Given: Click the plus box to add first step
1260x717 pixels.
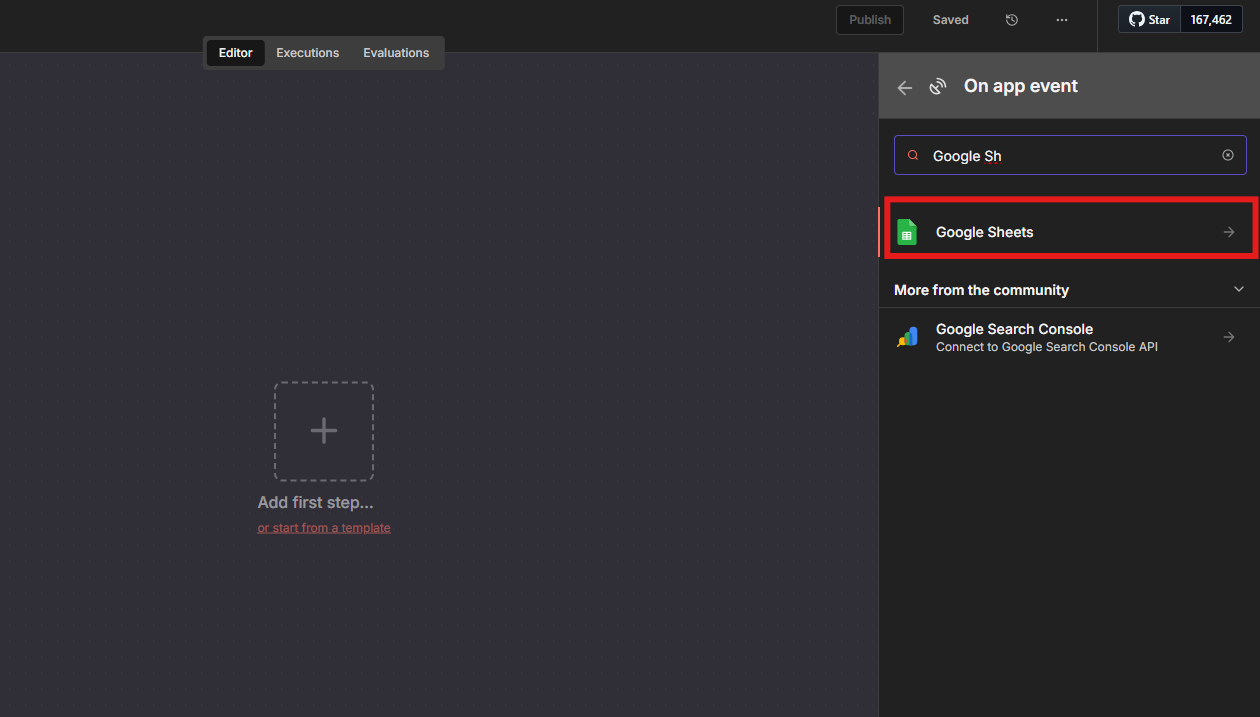Looking at the screenshot, I should [324, 431].
